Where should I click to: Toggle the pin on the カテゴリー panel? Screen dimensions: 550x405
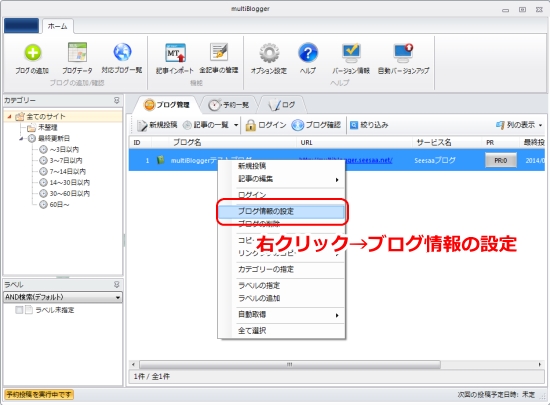click(x=117, y=100)
